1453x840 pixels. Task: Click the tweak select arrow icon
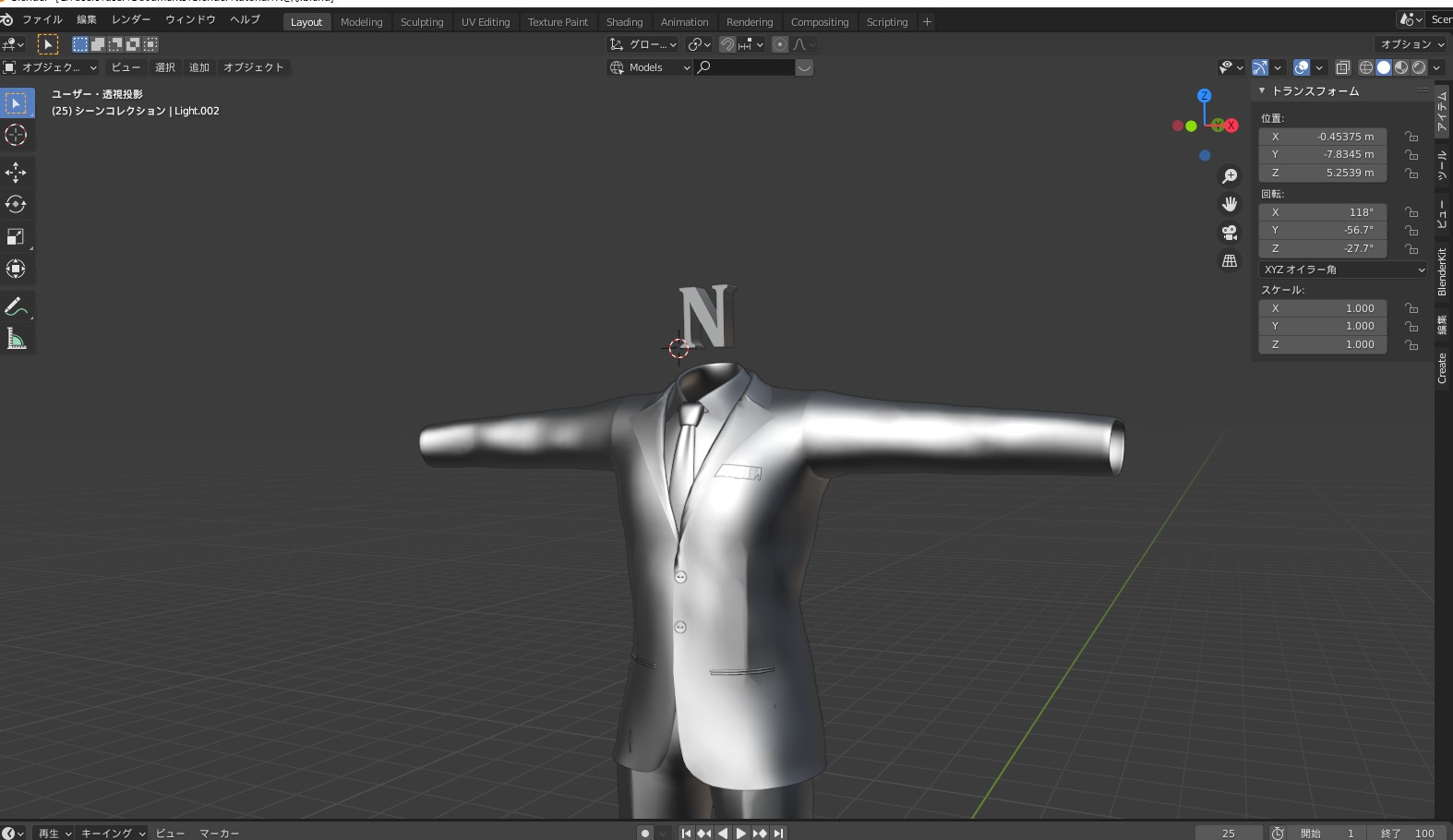(x=48, y=44)
